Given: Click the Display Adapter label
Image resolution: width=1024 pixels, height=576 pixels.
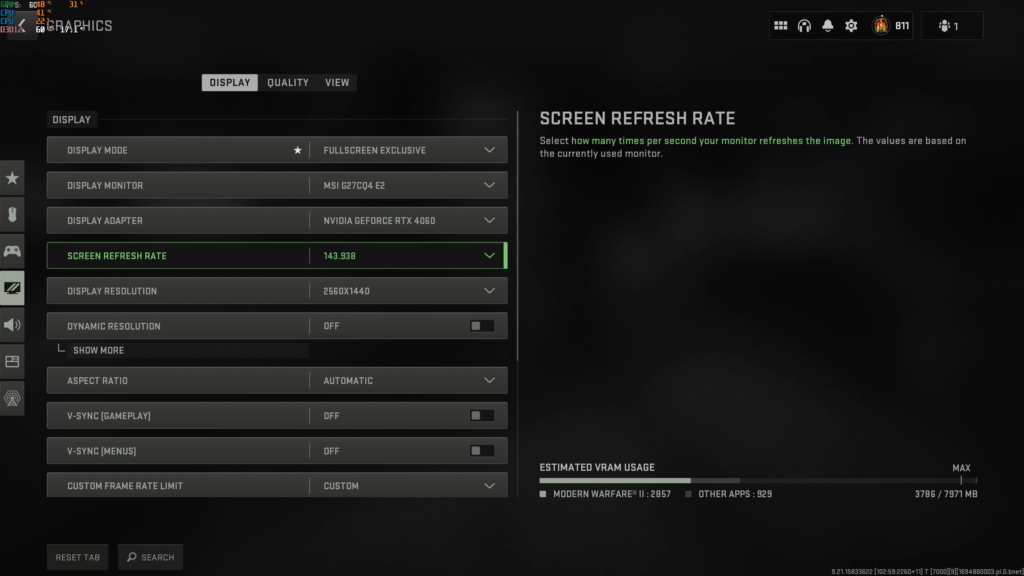Looking at the screenshot, I should (104, 221).
